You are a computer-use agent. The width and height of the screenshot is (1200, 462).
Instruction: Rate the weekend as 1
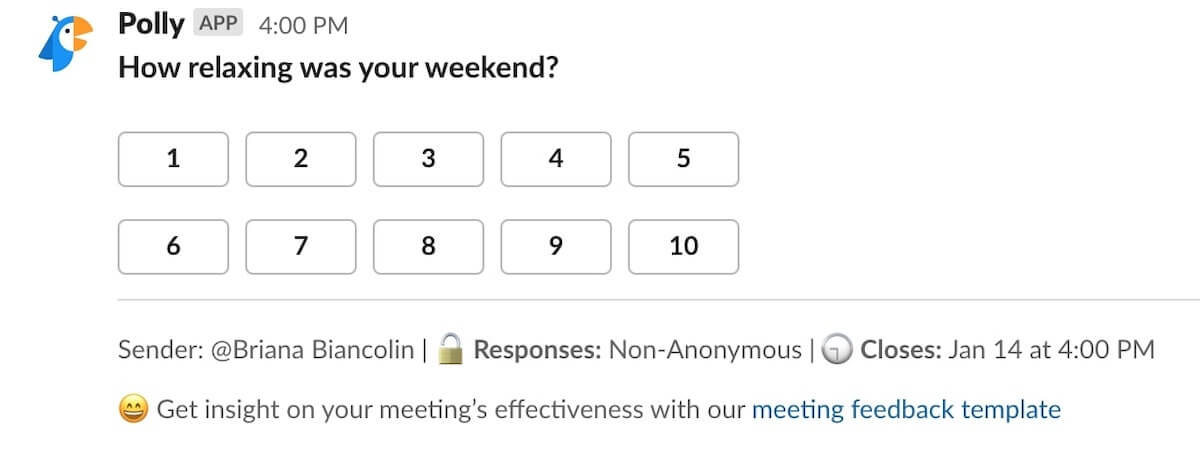pos(173,159)
